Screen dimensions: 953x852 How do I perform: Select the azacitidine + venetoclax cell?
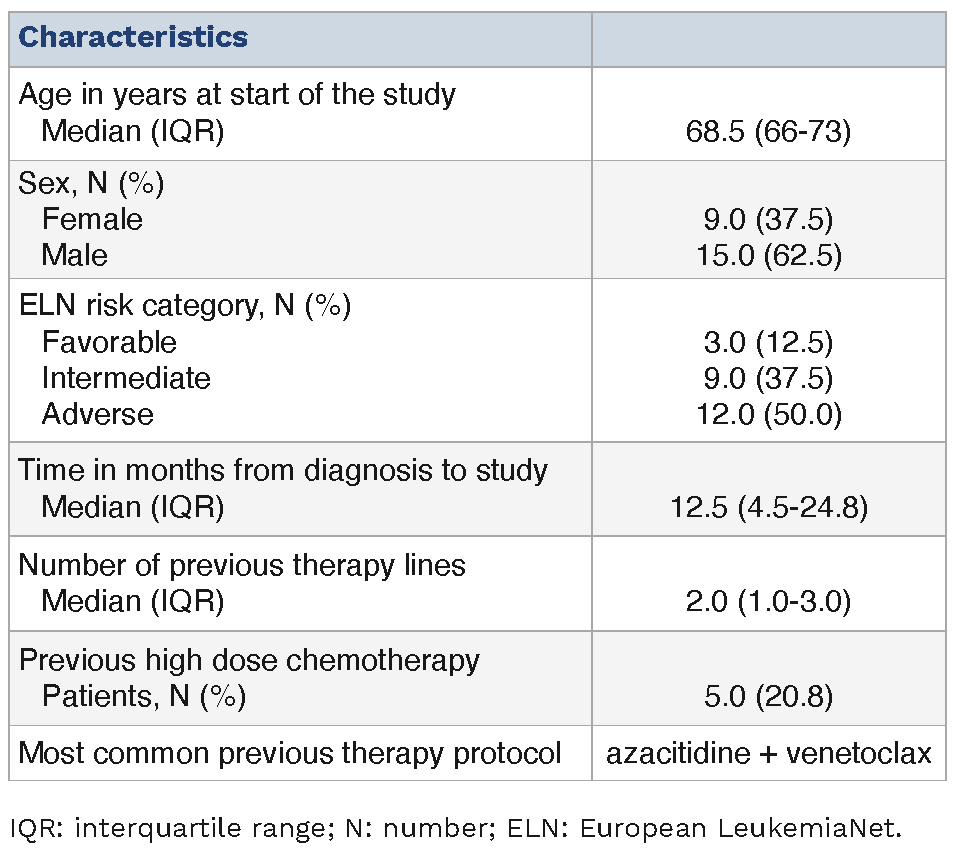768,752
